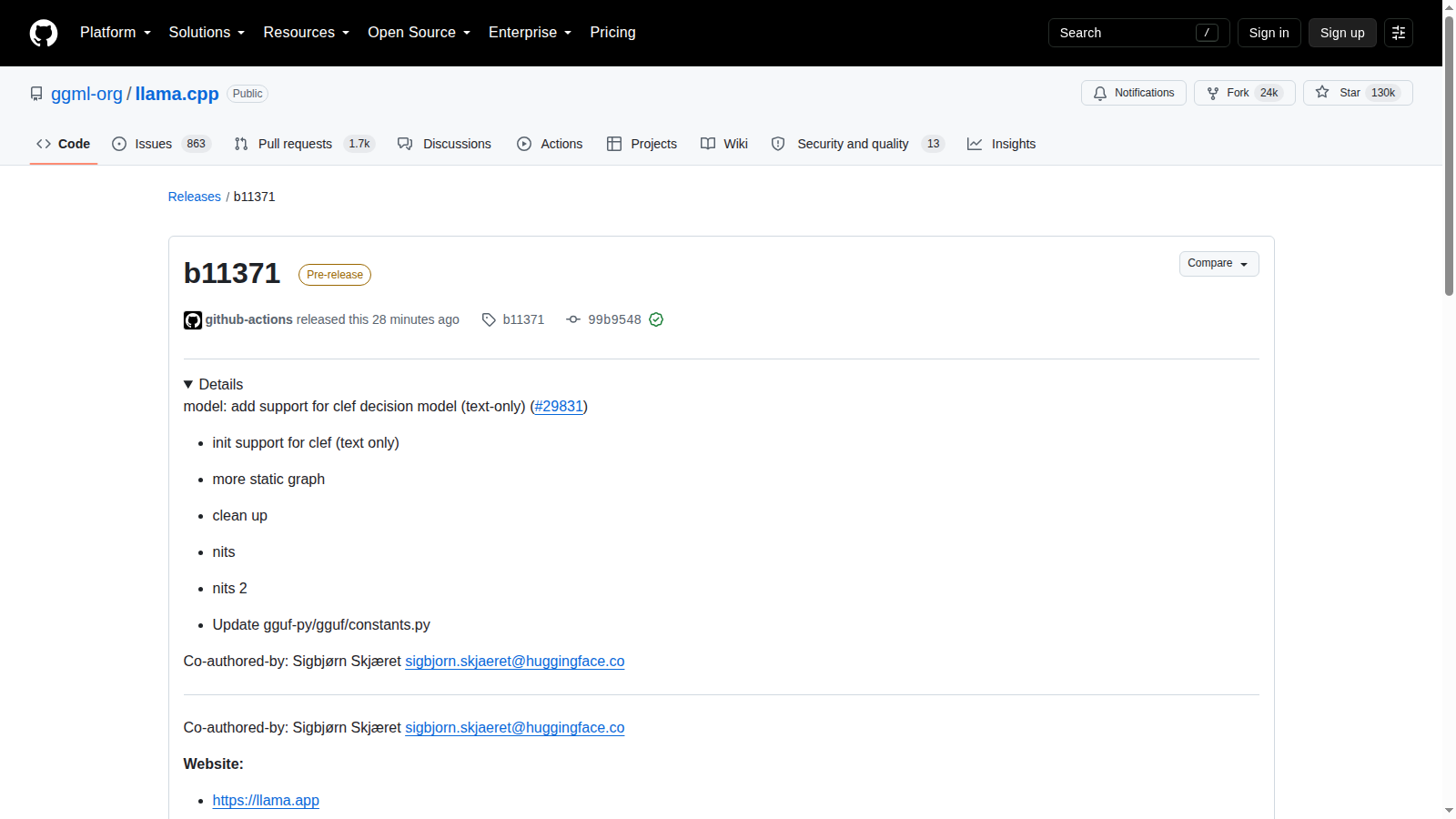Open the ggml-org organization link
Image resolution: width=1456 pixels, height=819 pixels.
[x=86, y=94]
